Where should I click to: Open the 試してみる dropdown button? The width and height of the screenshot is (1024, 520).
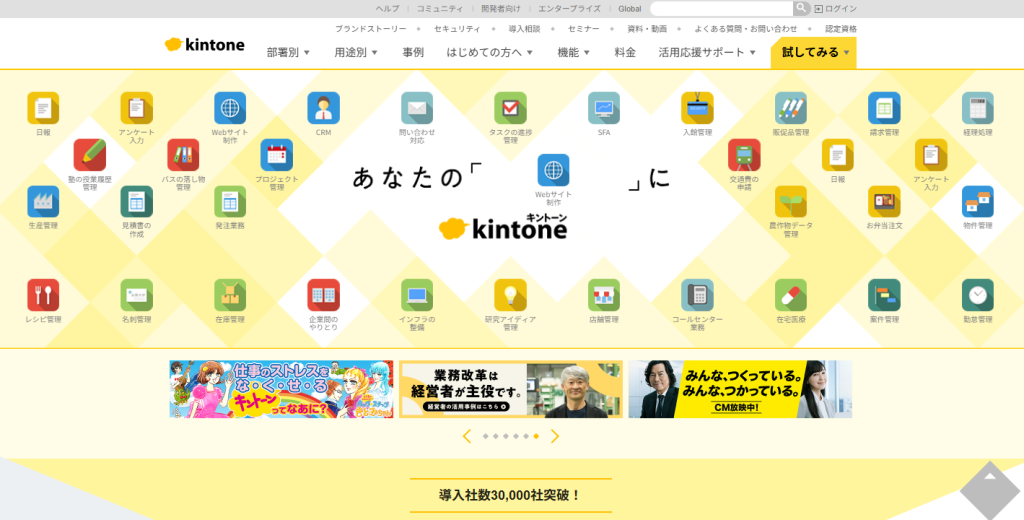click(x=813, y=52)
